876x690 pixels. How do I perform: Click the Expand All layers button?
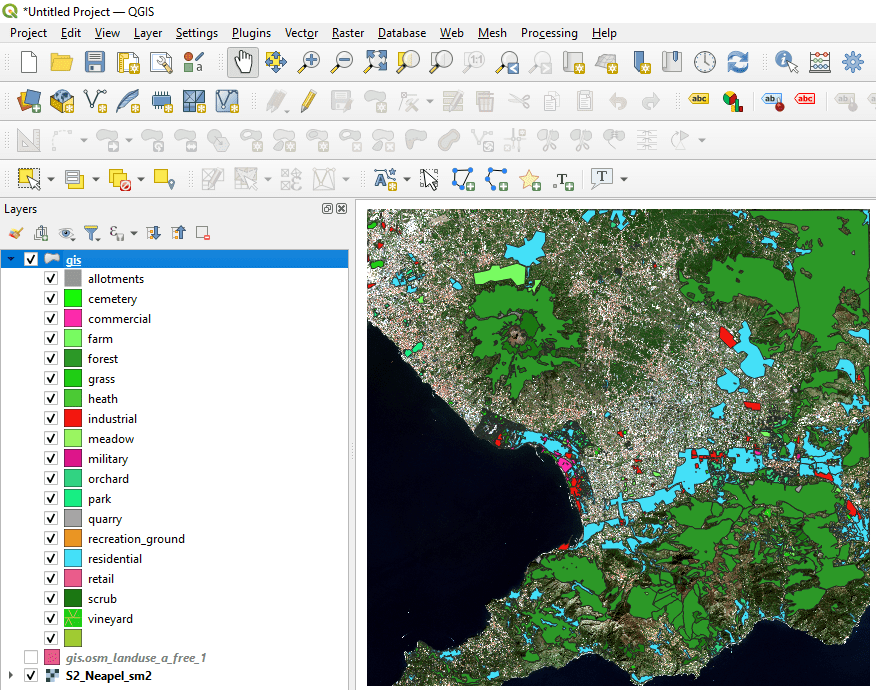click(152, 232)
